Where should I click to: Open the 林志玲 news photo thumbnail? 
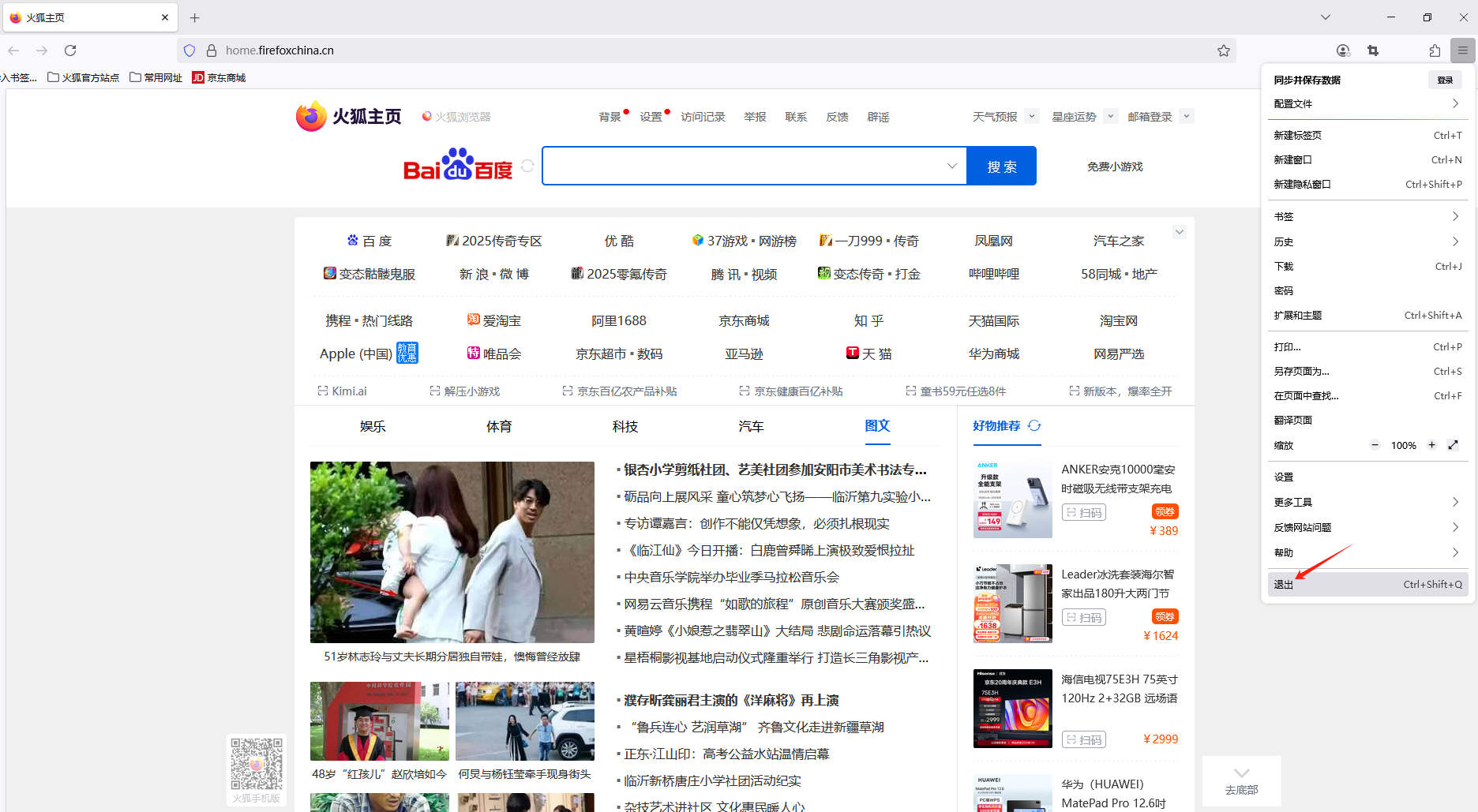click(452, 552)
